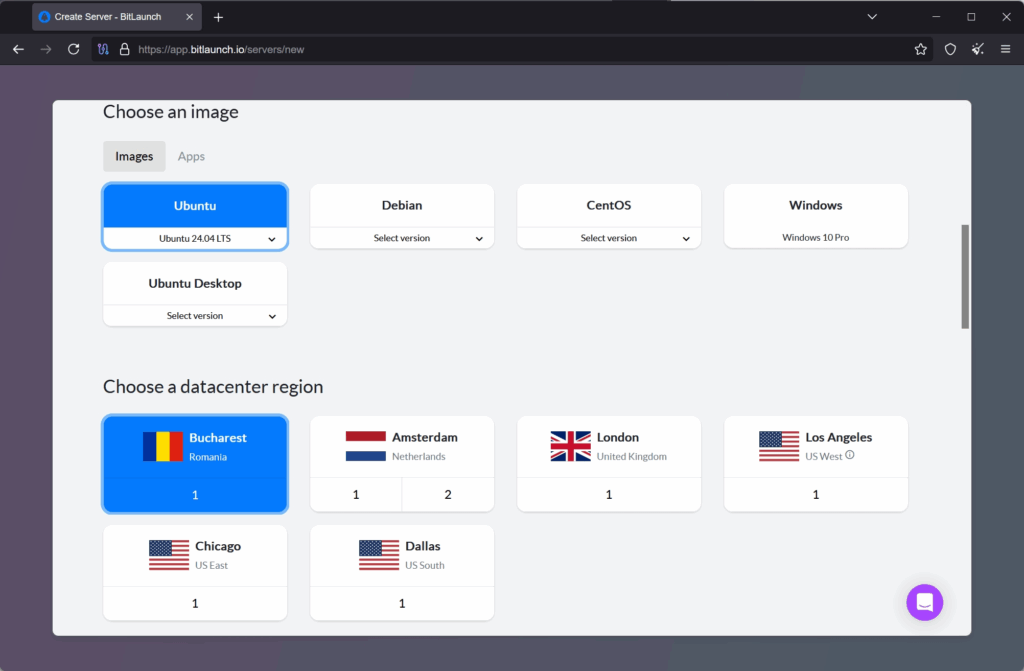
Task: Open the Debian Select version dropdown
Action: click(402, 238)
